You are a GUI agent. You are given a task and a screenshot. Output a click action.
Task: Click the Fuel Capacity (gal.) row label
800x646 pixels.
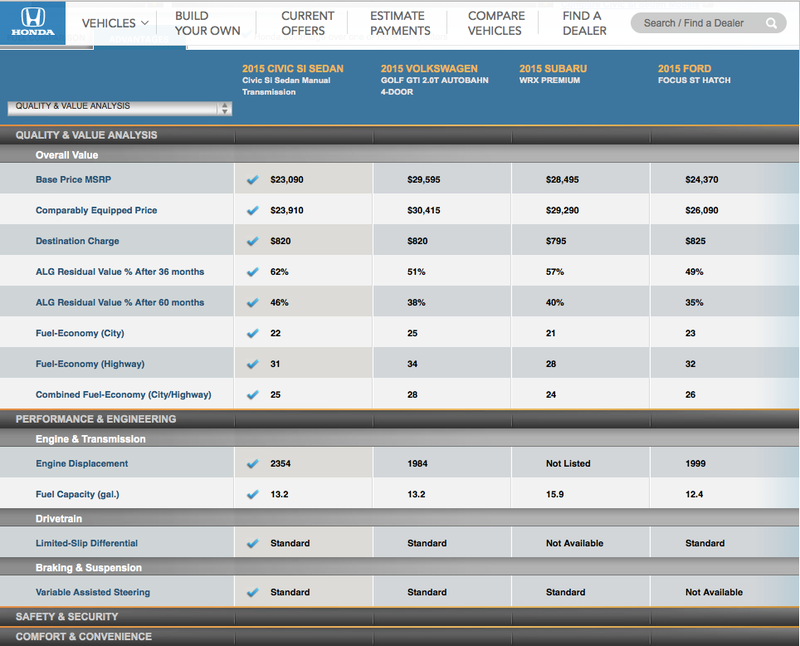(x=77, y=494)
